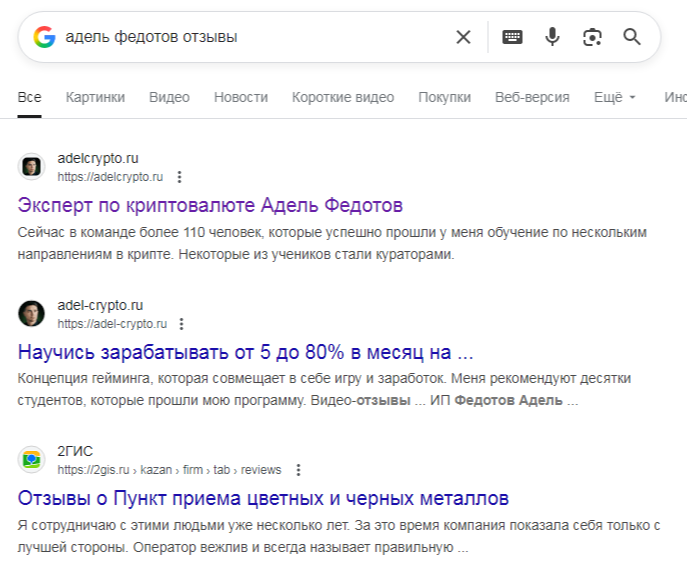Click the 2gis.ru kazan reviews breadcrumb URL
This screenshot has height=576, width=687.
(x=169, y=470)
